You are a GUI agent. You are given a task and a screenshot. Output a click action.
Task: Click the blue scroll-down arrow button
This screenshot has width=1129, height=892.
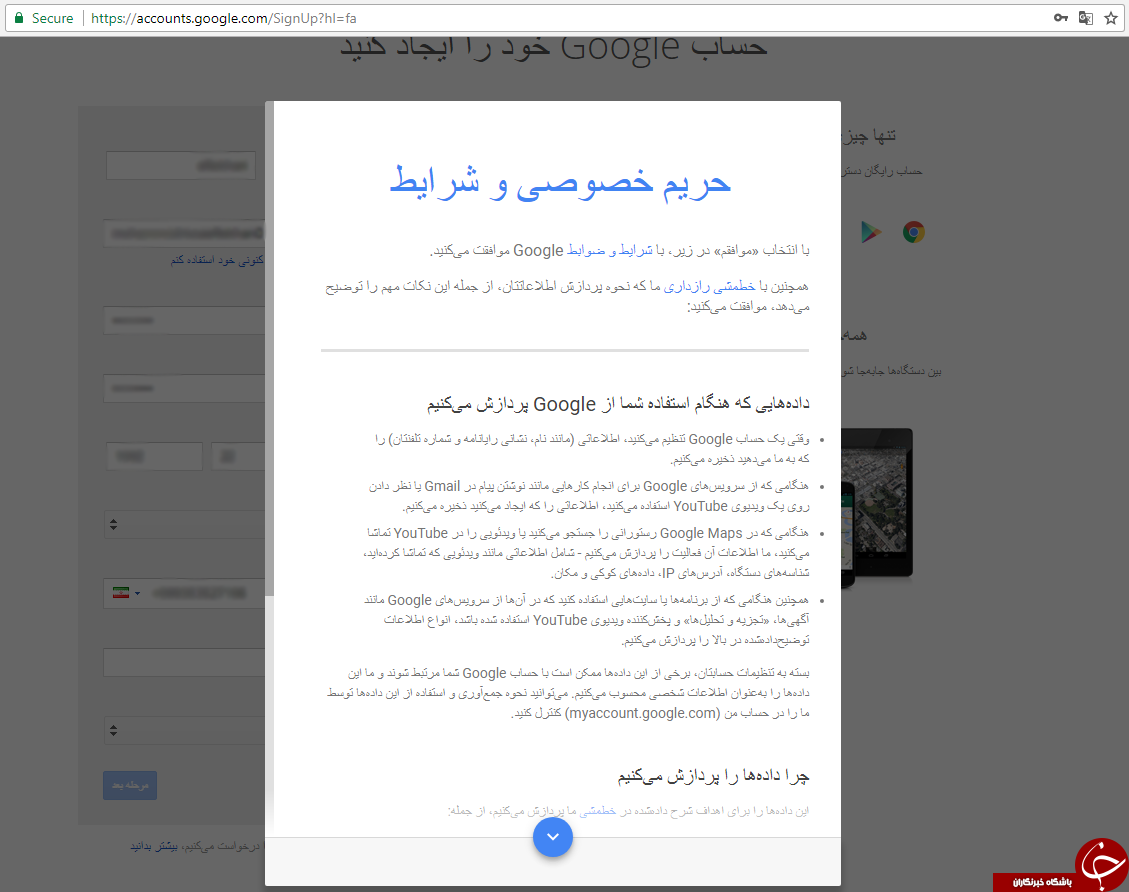tap(552, 837)
